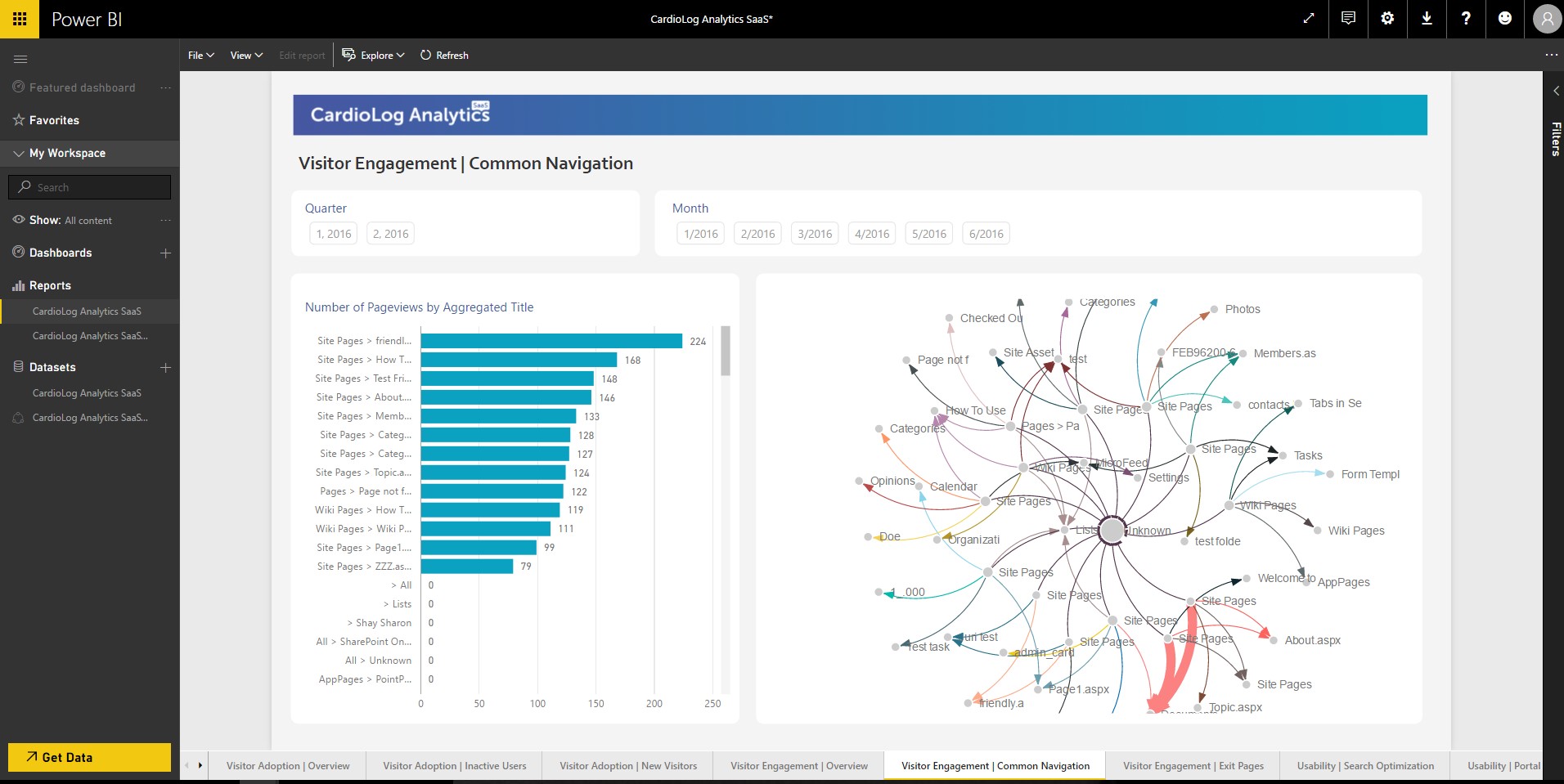Toggle month 4/2016 slicer
The height and width of the screenshot is (784, 1564).
click(x=872, y=234)
